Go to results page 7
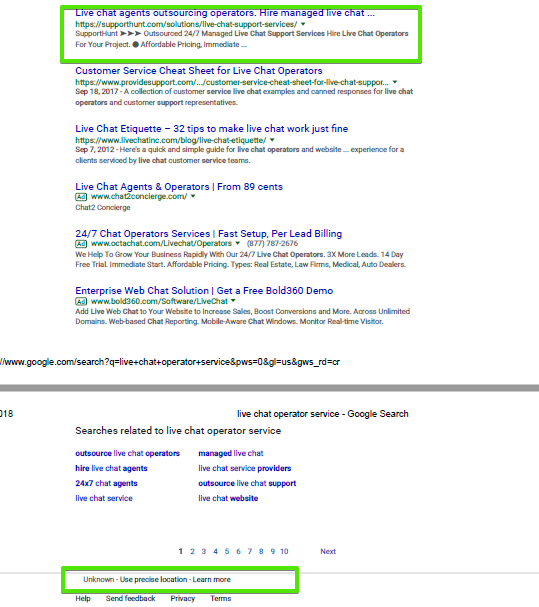539x607 pixels. 250,552
